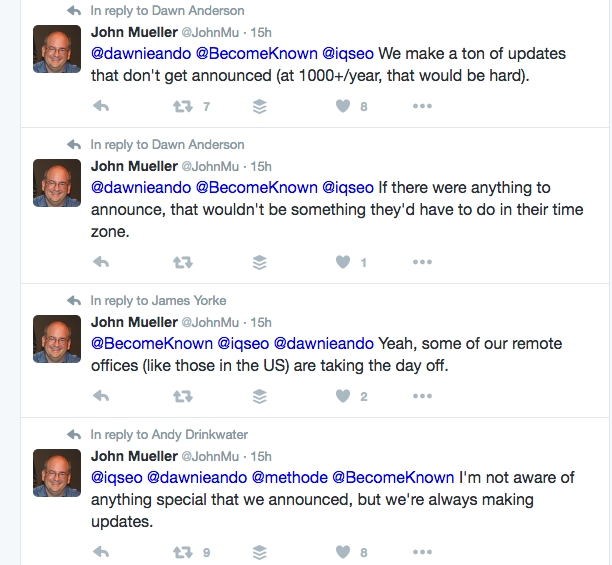Open 'In reply to James Yorke' link
The image size is (612, 565).
pos(158,300)
